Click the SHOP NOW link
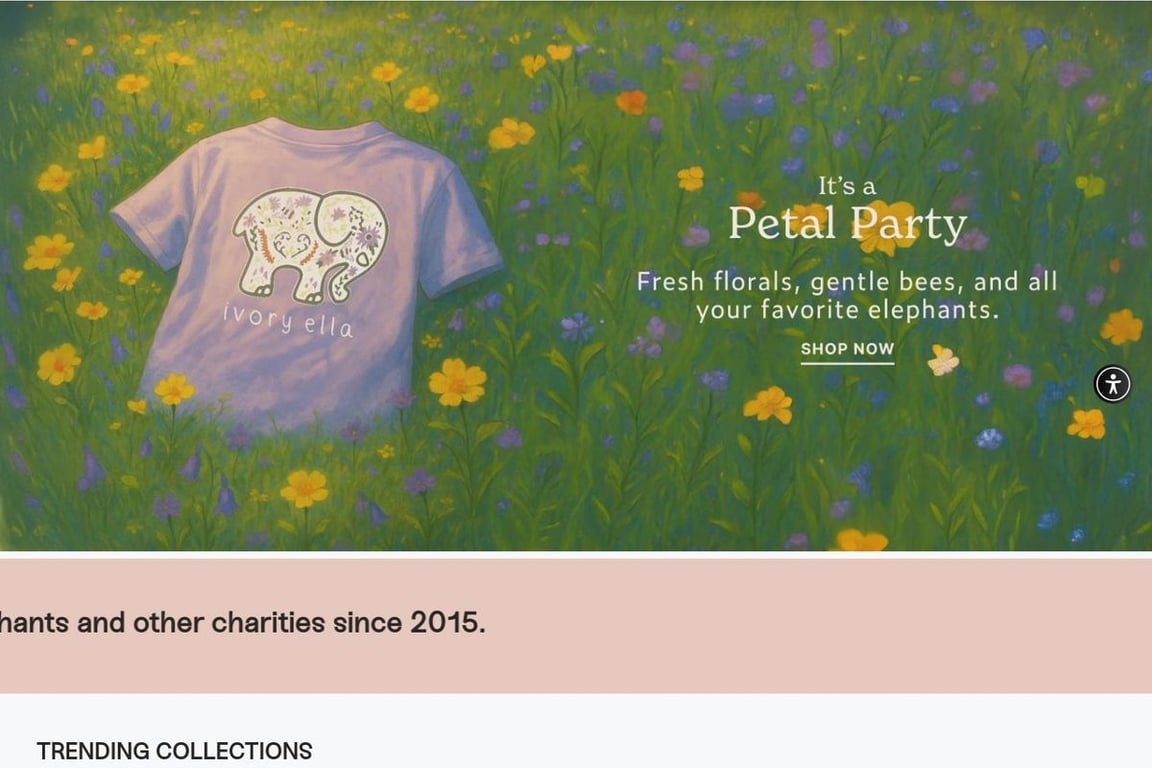The height and width of the screenshot is (768, 1152). coord(847,349)
